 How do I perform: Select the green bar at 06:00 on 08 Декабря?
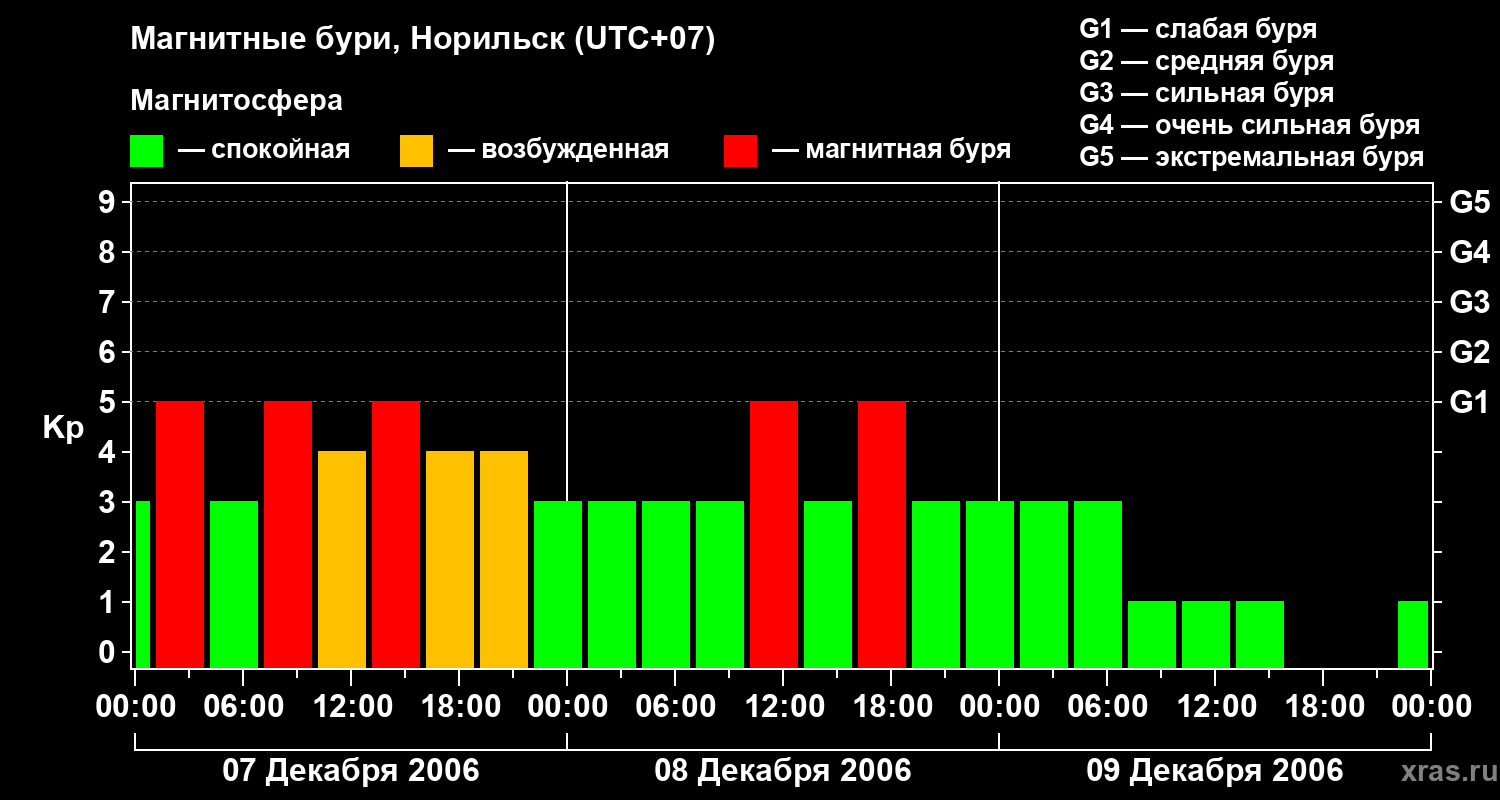666,584
